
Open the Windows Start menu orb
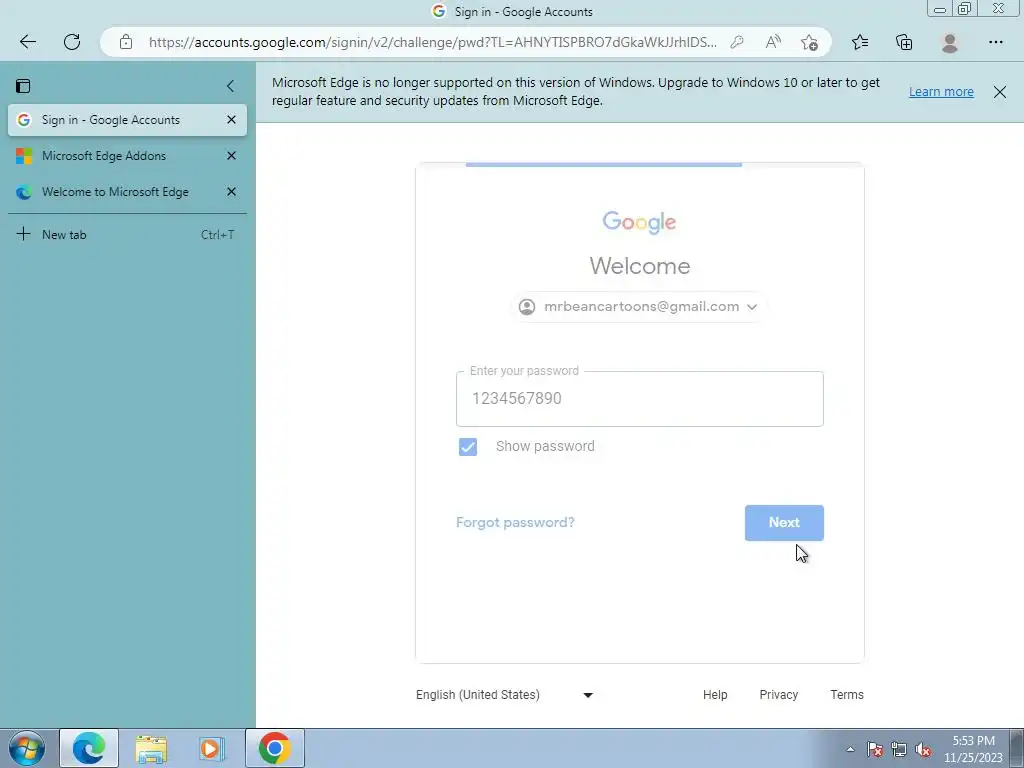tap(27, 748)
